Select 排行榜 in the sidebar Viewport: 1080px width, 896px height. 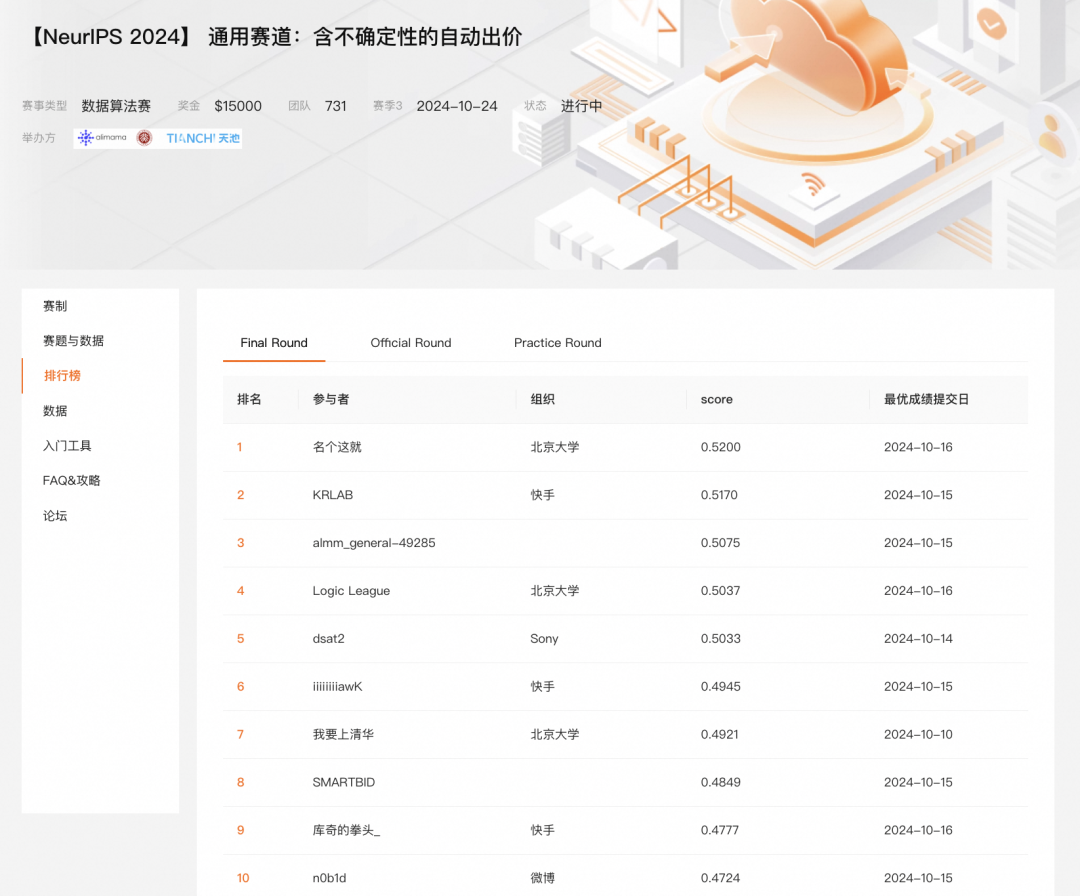pyautogui.click(x=62, y=375)
